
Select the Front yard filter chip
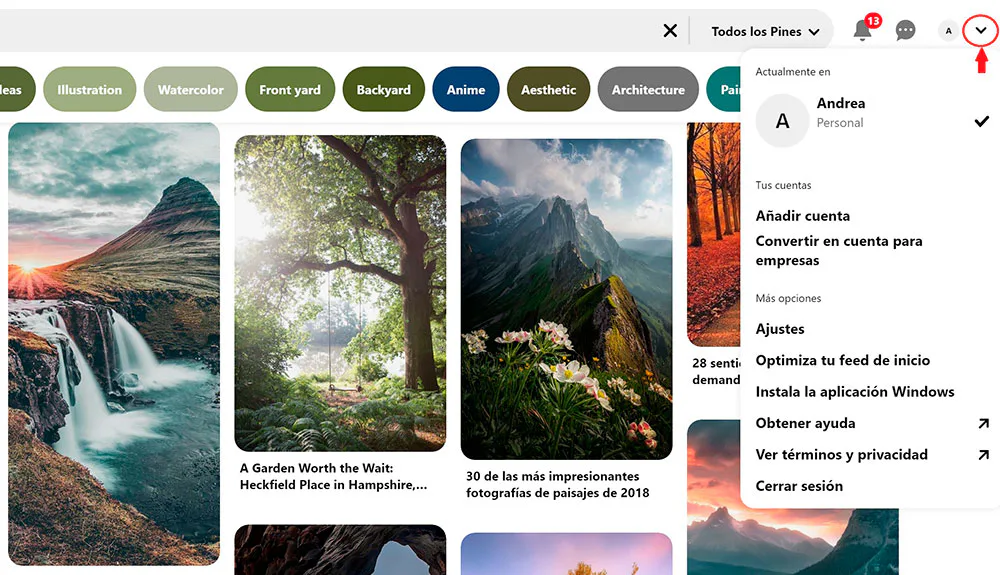click(x=290, y=90)
